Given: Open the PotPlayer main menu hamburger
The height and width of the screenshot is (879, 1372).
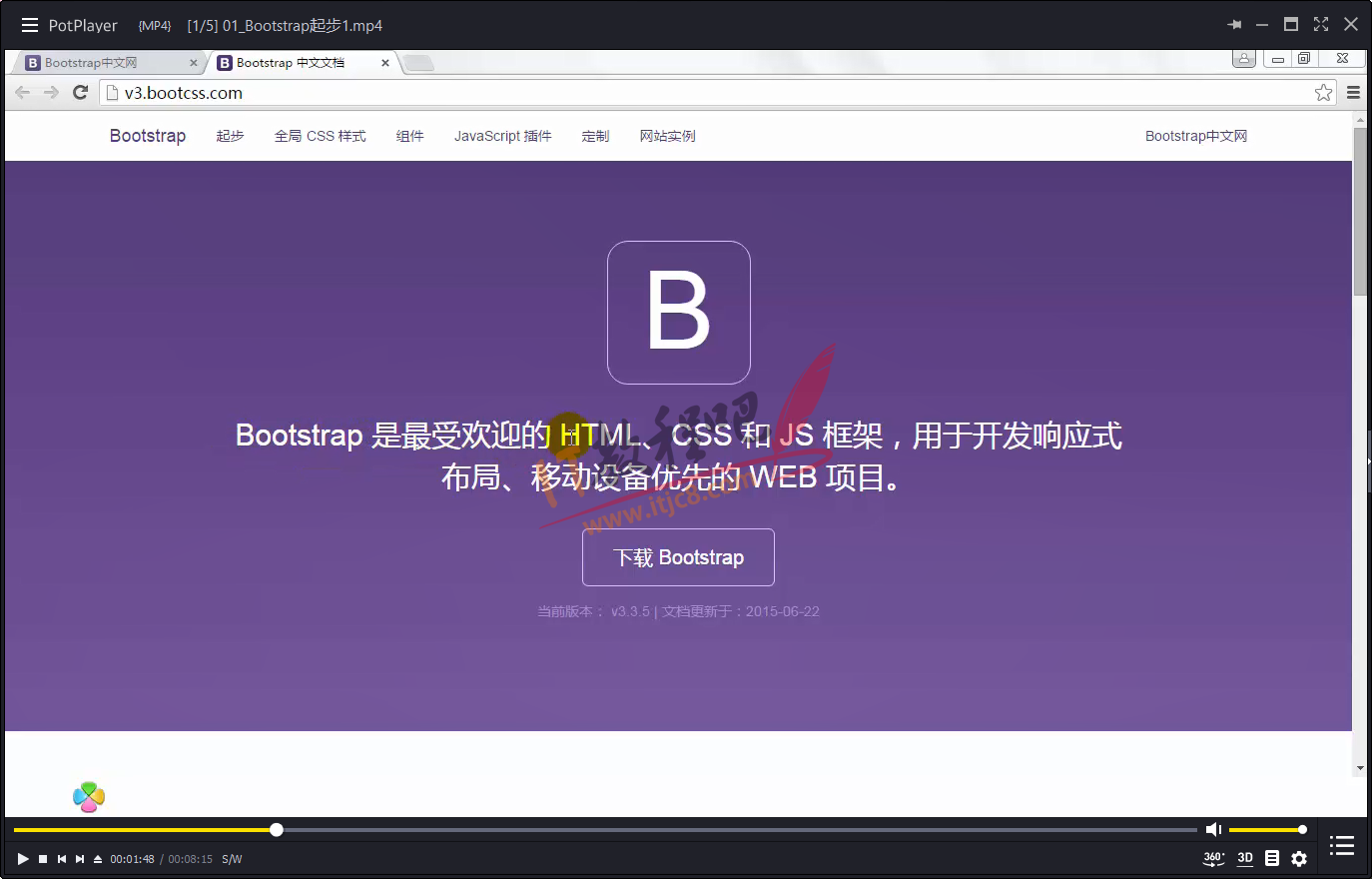Looking at the screenshot, I should pyautogui.click(x=30, y=25).
